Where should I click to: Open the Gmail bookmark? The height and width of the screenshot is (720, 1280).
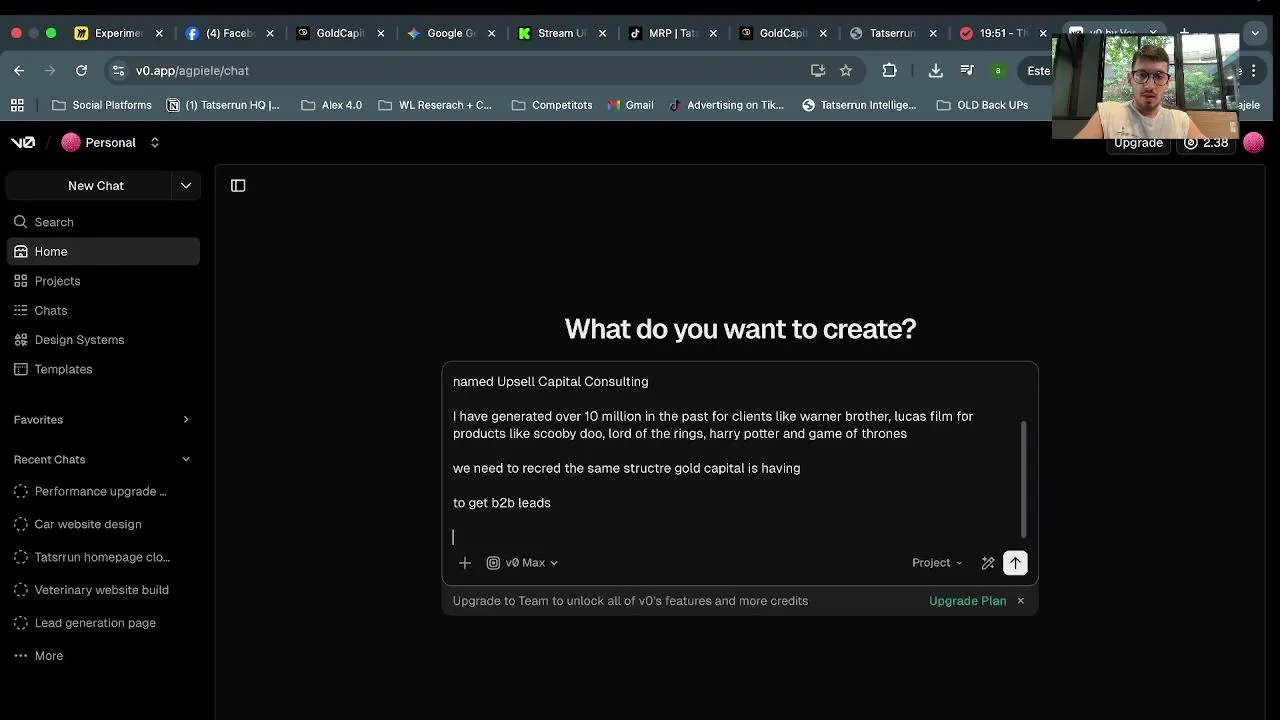coord(630,105)
